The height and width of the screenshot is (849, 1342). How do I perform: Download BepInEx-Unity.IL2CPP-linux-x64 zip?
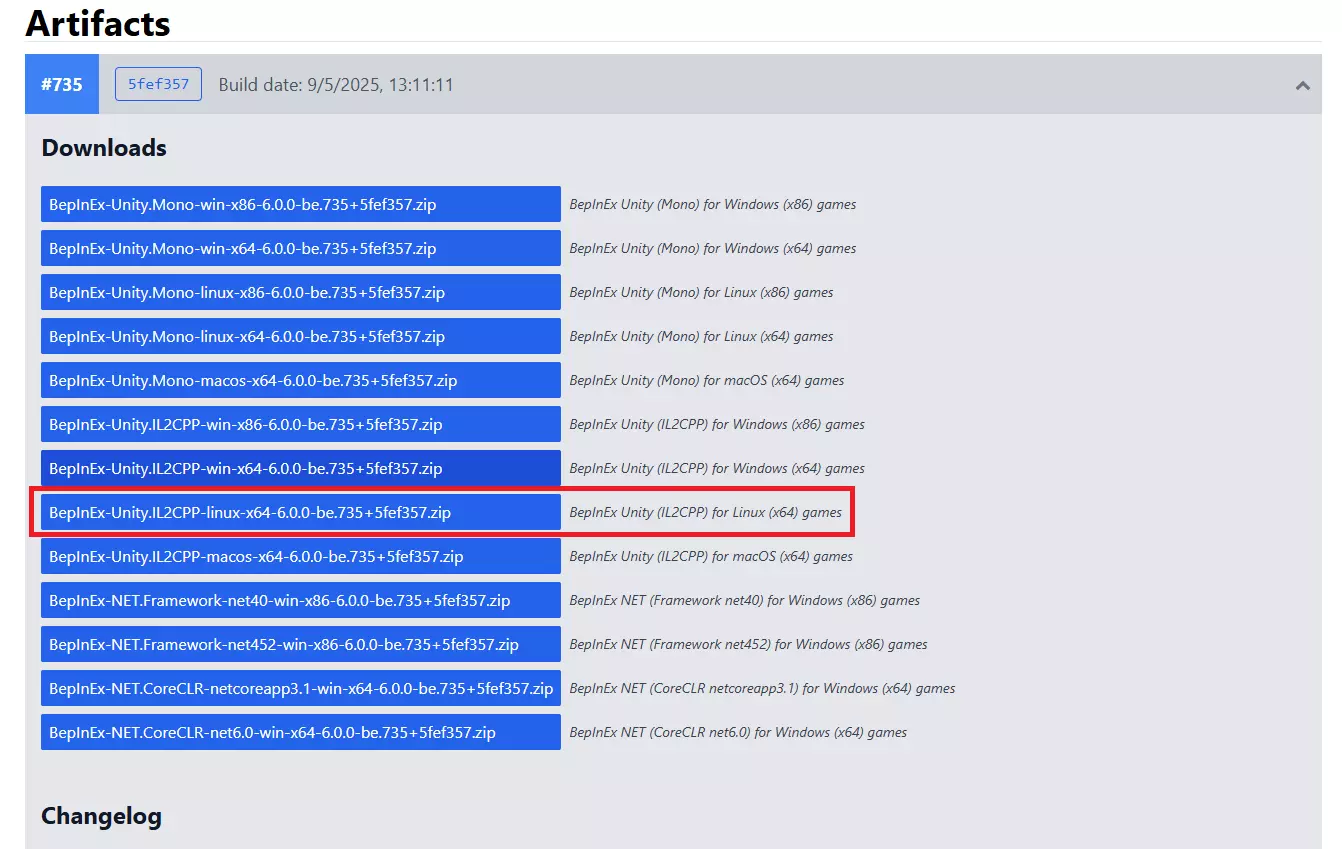301,512
